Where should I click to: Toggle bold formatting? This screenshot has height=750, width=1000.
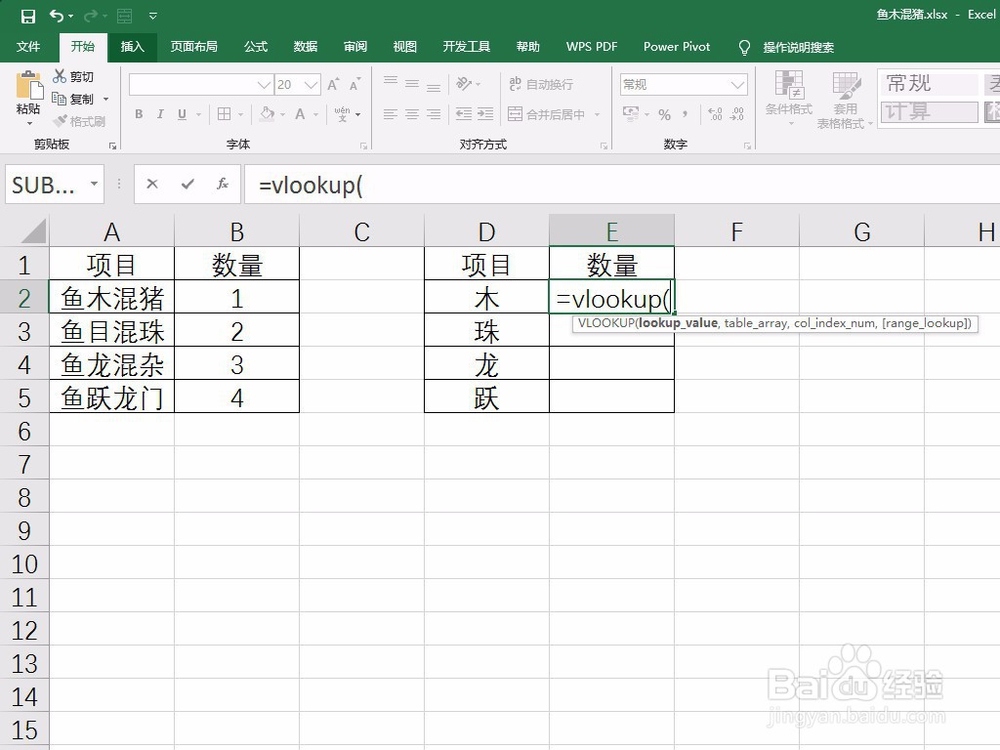click(138, 114)
